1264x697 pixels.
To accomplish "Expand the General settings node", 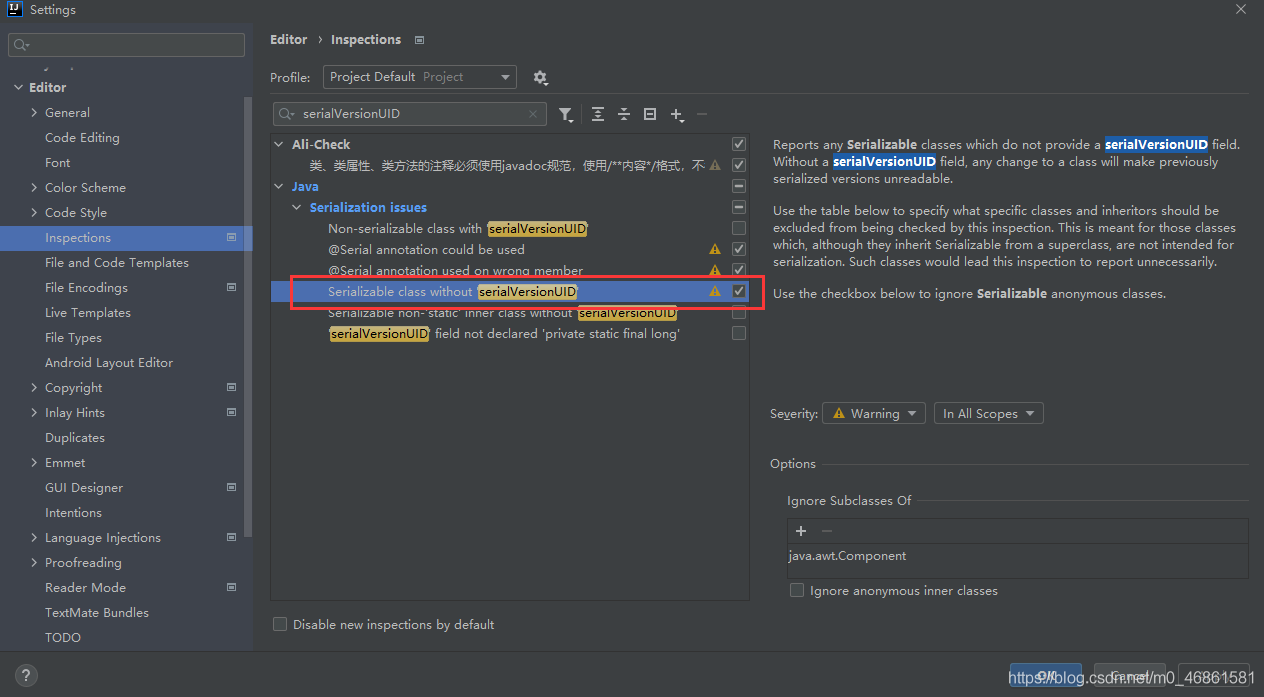I will pos(35,113).
